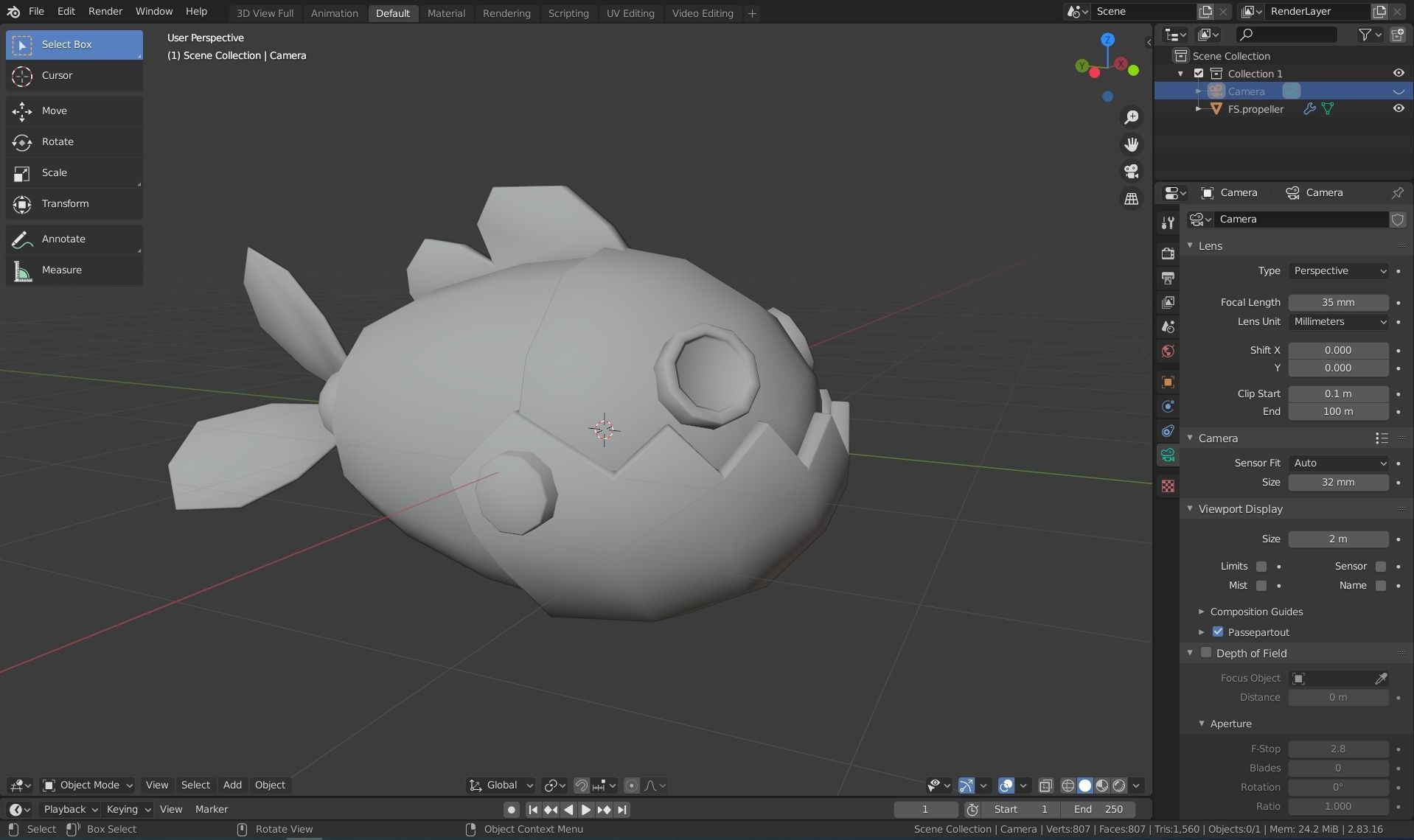Hide Collection 1 with its eye icon

coord(1399,73)
